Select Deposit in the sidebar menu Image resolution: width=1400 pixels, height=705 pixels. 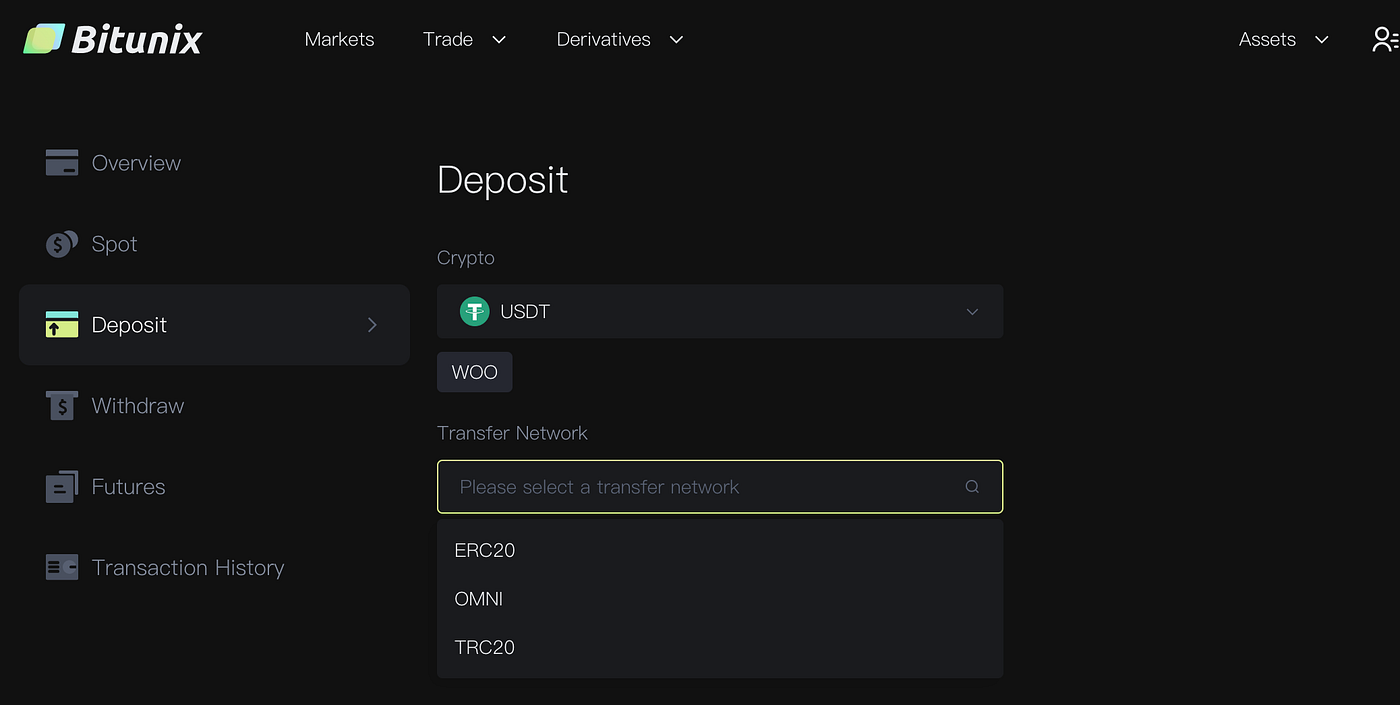pos(129,324)
